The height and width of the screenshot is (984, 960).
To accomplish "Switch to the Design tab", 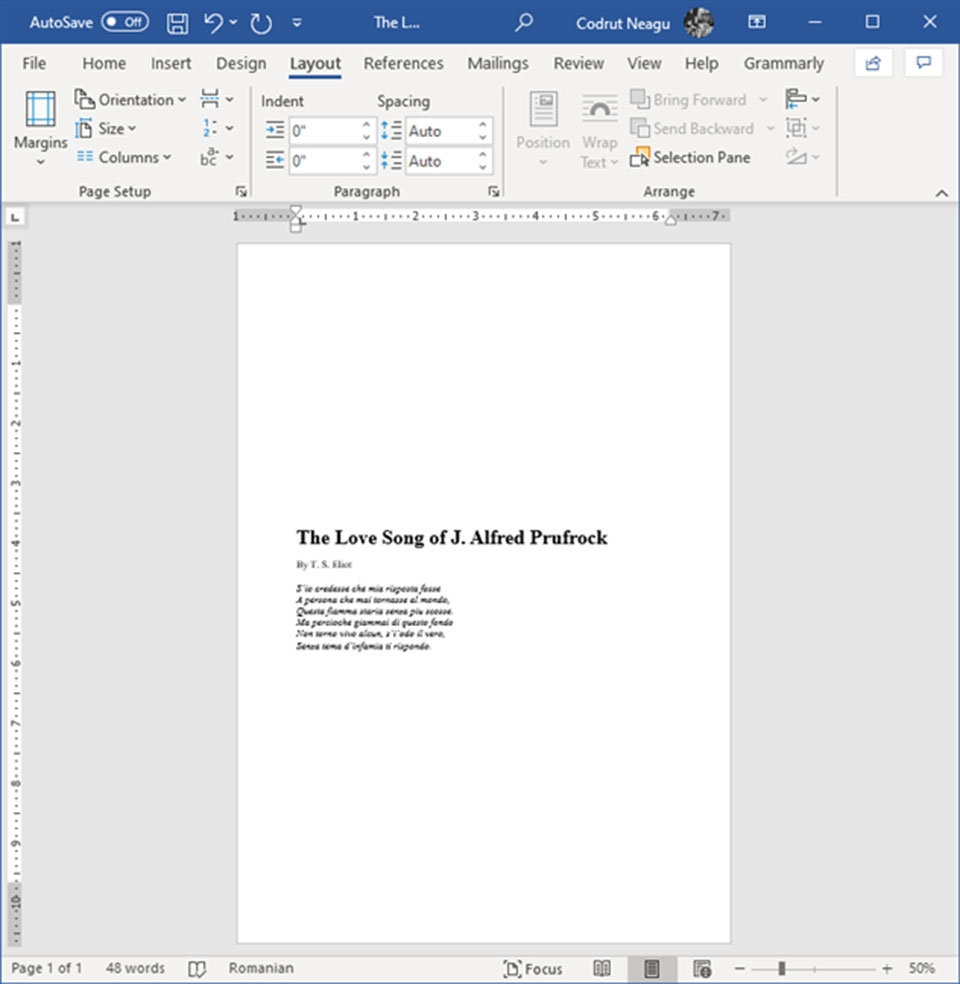I will 241,63.
